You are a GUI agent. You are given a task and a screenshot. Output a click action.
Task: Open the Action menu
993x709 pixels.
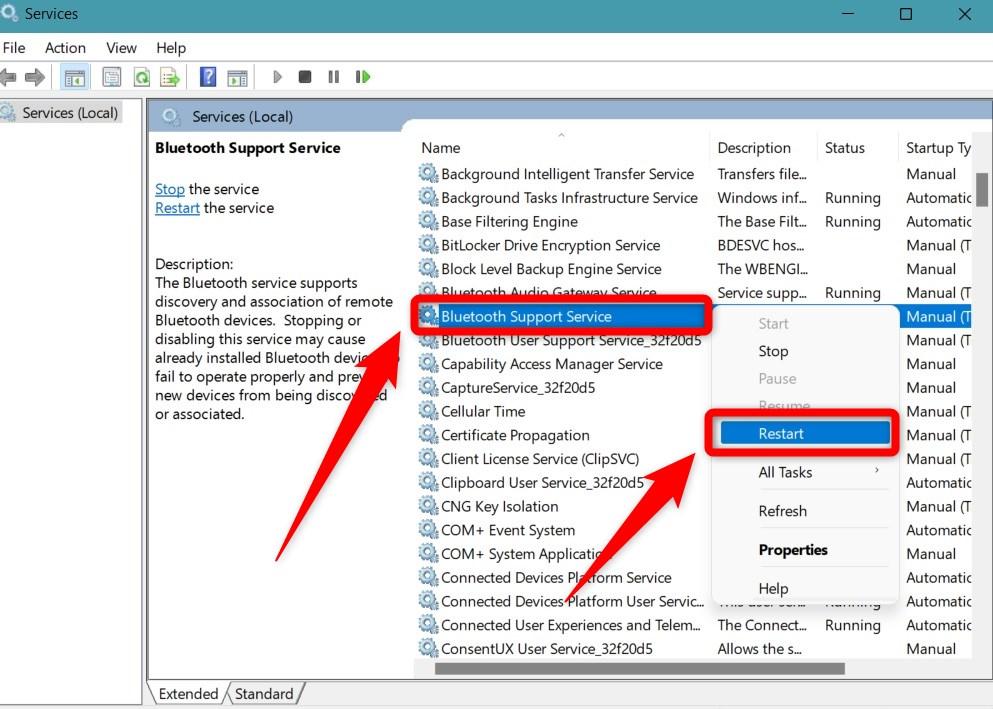[x=65, y=47]
